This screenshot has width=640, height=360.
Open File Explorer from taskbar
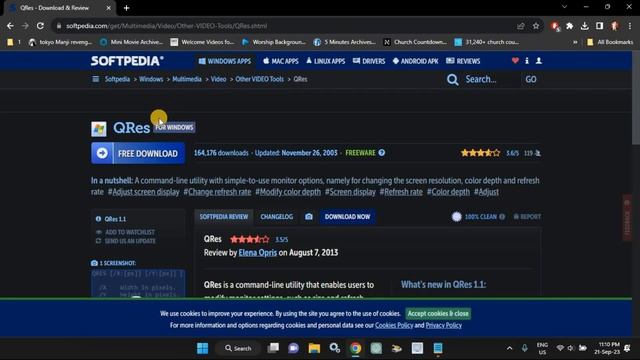point(314,348)
